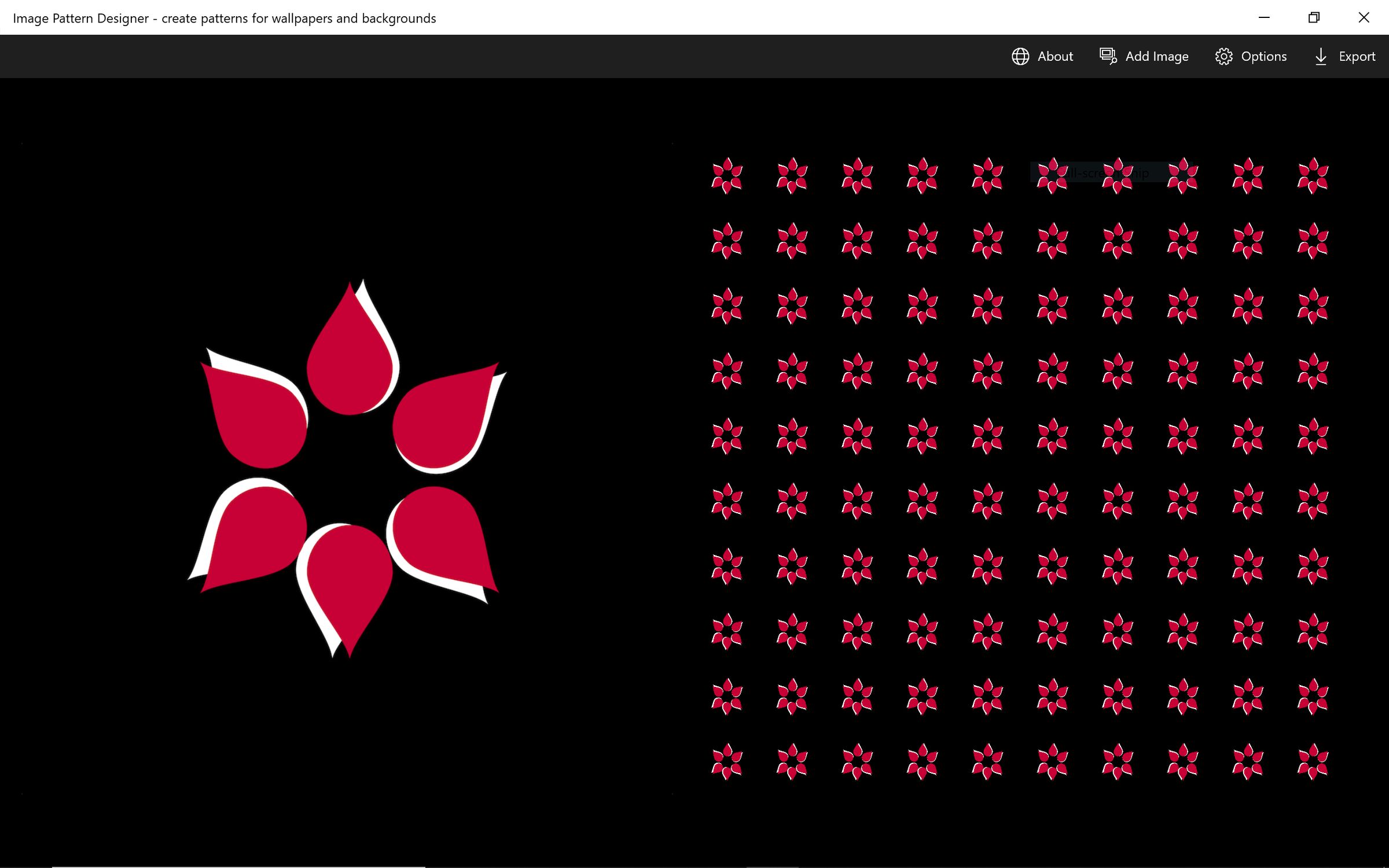1389x868 pixels.
Task: Open the About dialog
Action: click(x=1054, y=56)
